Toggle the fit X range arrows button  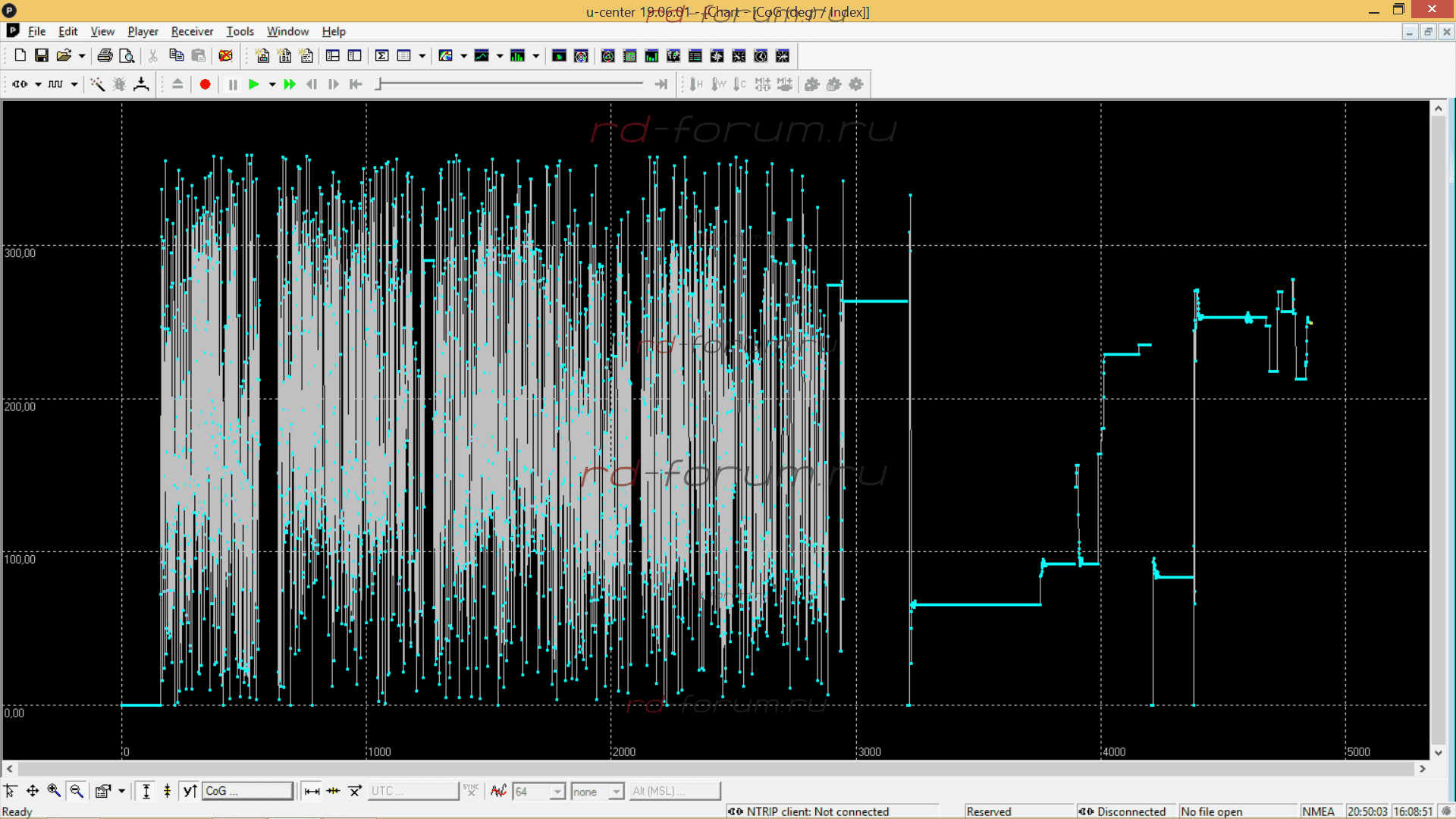coord(312,791)
